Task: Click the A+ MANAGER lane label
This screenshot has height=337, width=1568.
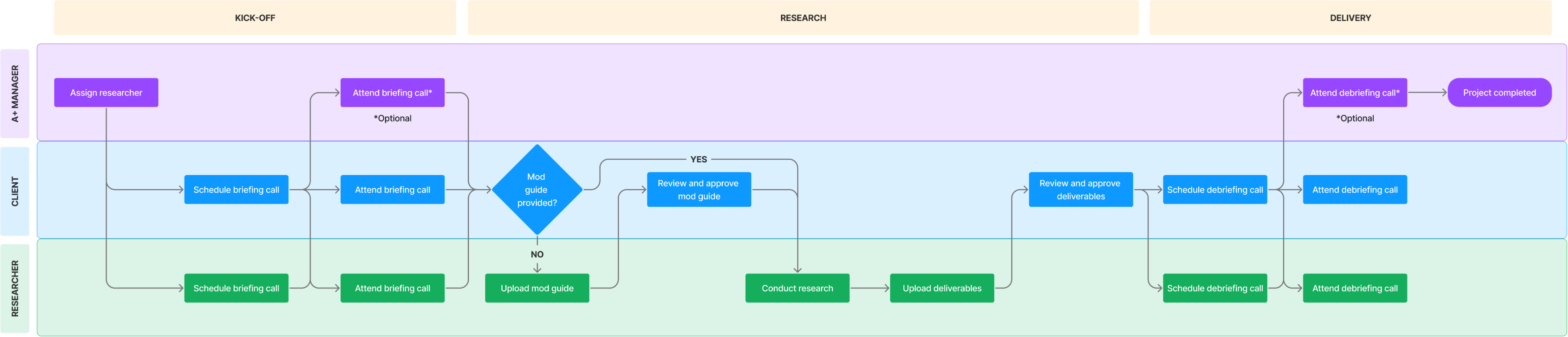Action: click(15, 93)
